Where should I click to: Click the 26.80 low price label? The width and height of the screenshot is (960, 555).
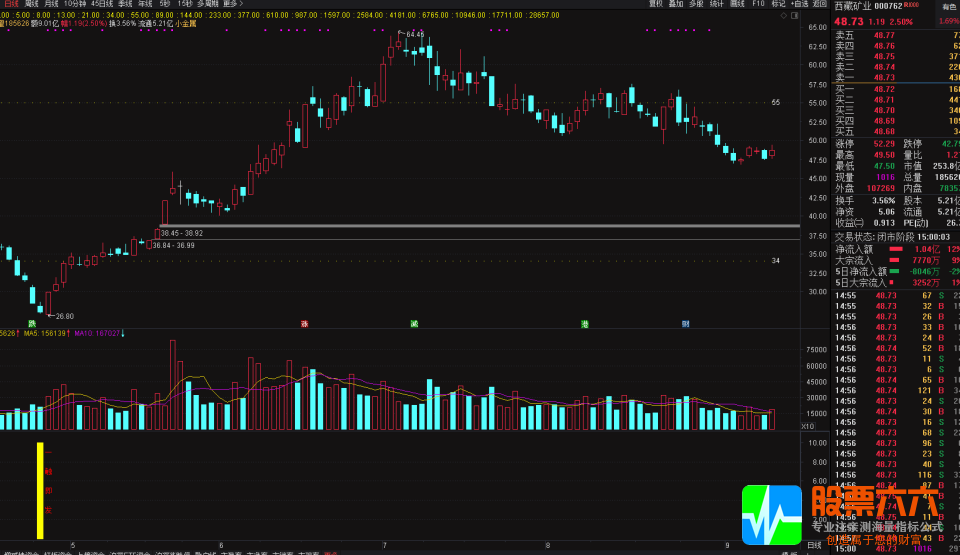point(65,316)
